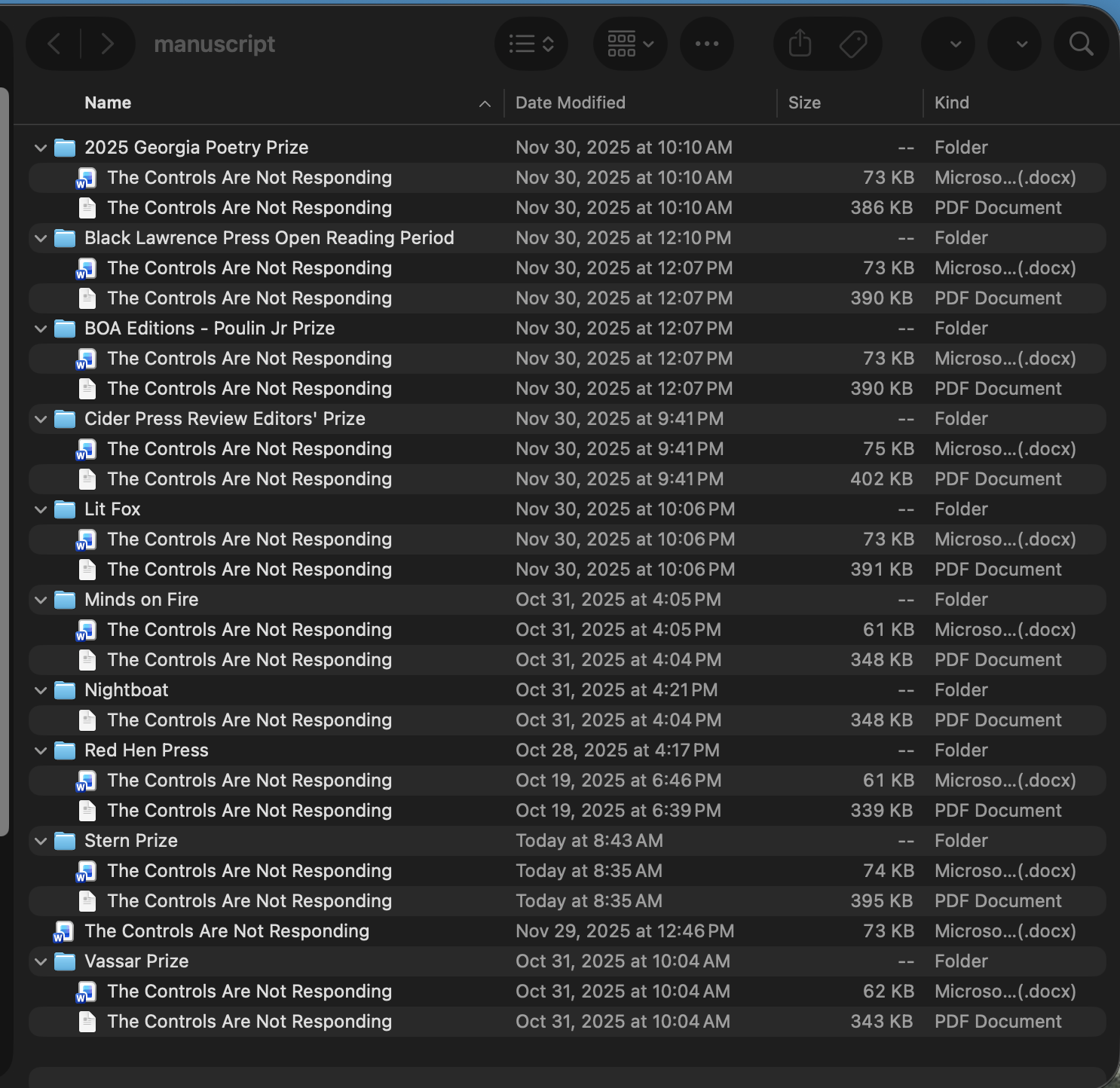1120x1088 pixels.
Task: Click the Kind column header
Action: (x=952, y=102)
